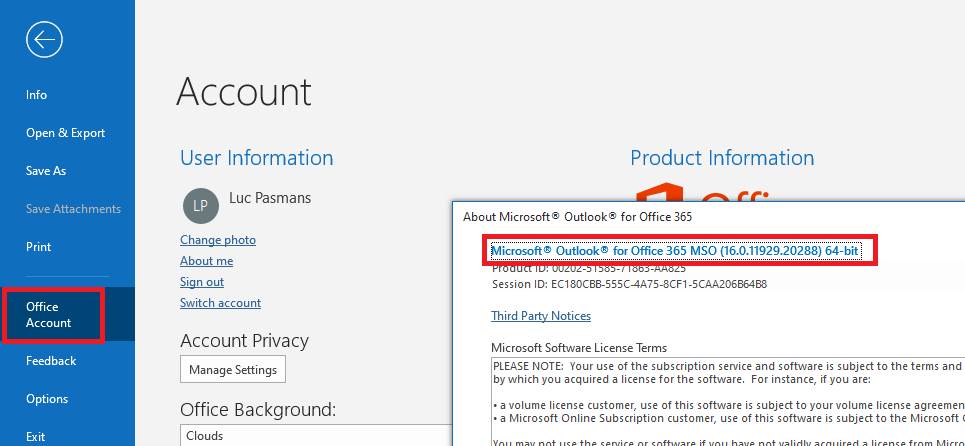Click the Luc Pasmans user name

tap(270, 197)
